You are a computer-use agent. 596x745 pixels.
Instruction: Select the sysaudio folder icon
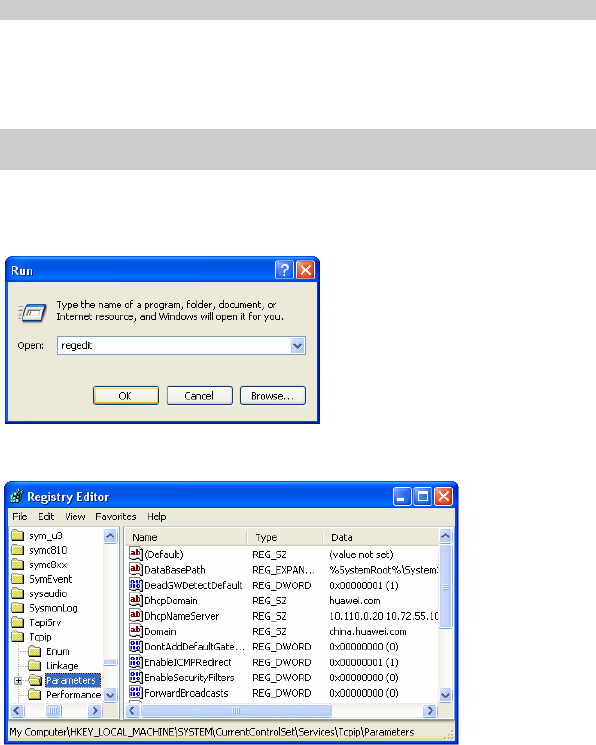pyautogui.click(x=18, y=593)
